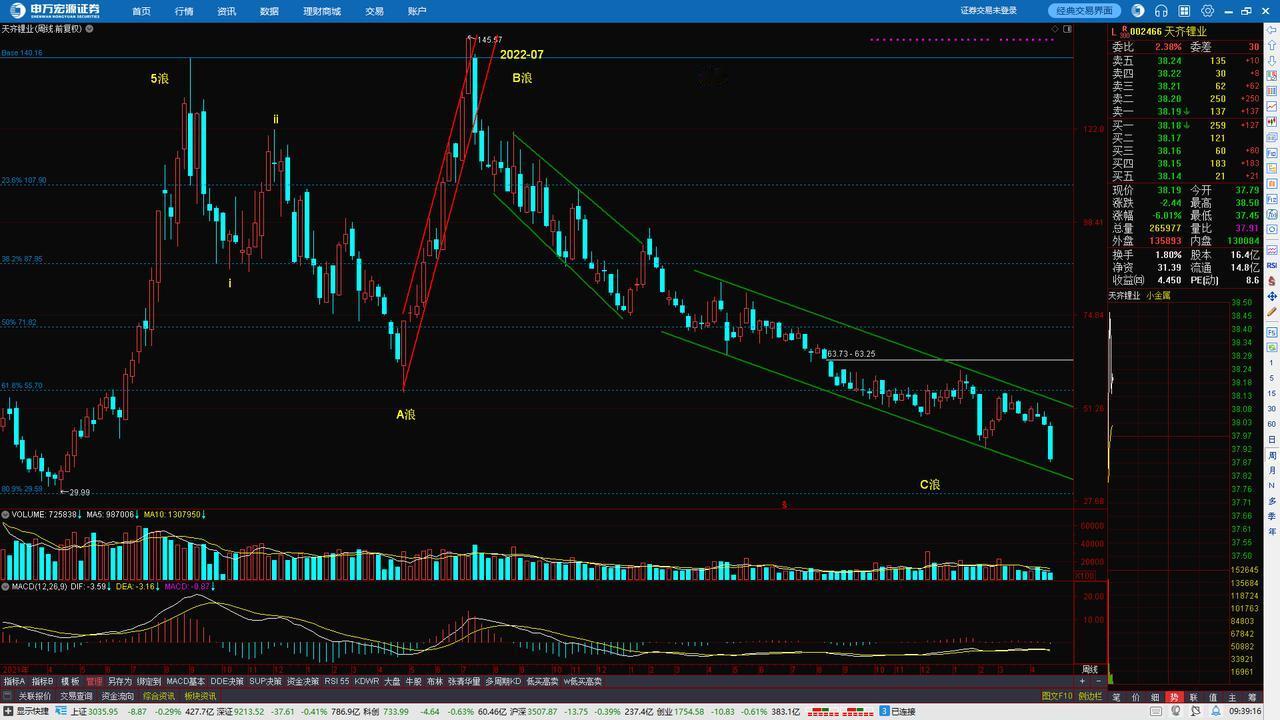Image resolution: width=1280 pixels, height=720 pixels.
Task: Click the settings circle icon beside stock name
Action: pyautogui.click(x=90, y=29)
